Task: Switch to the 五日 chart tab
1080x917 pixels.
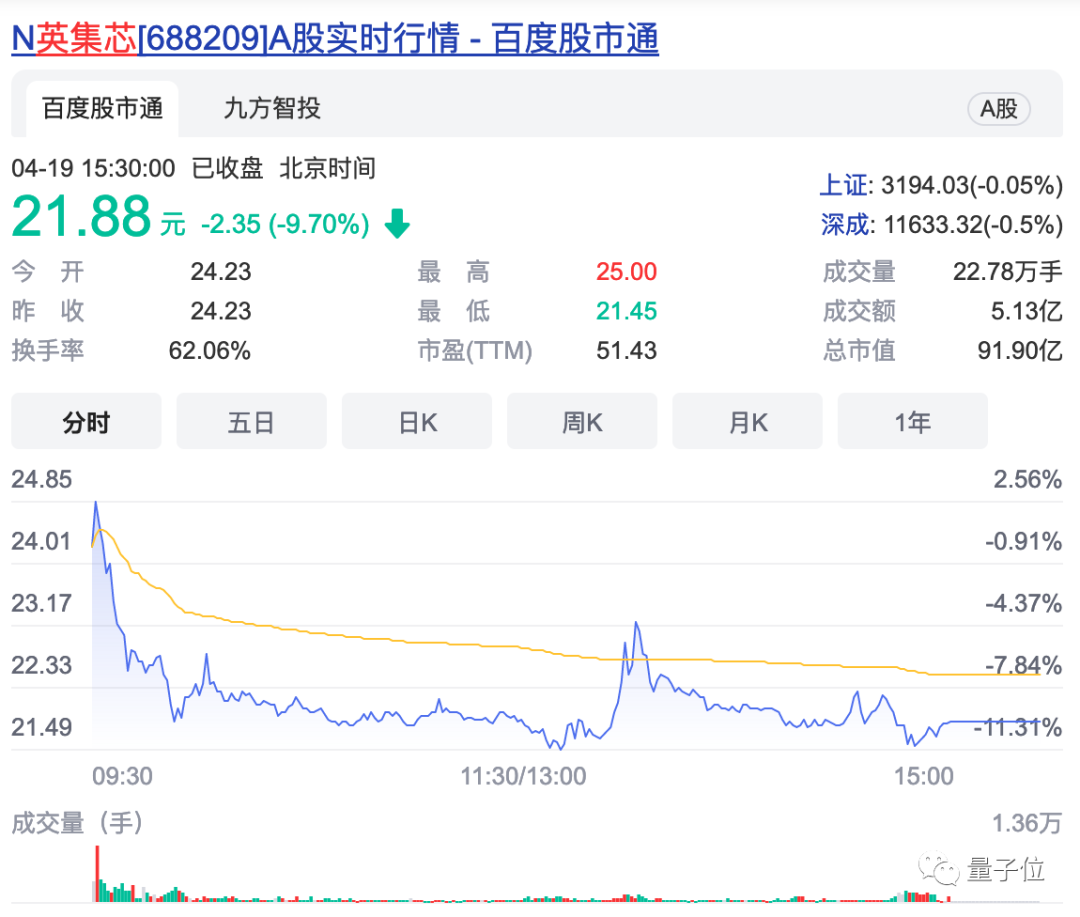Action: pyautogui.click(x=251, y=421)
